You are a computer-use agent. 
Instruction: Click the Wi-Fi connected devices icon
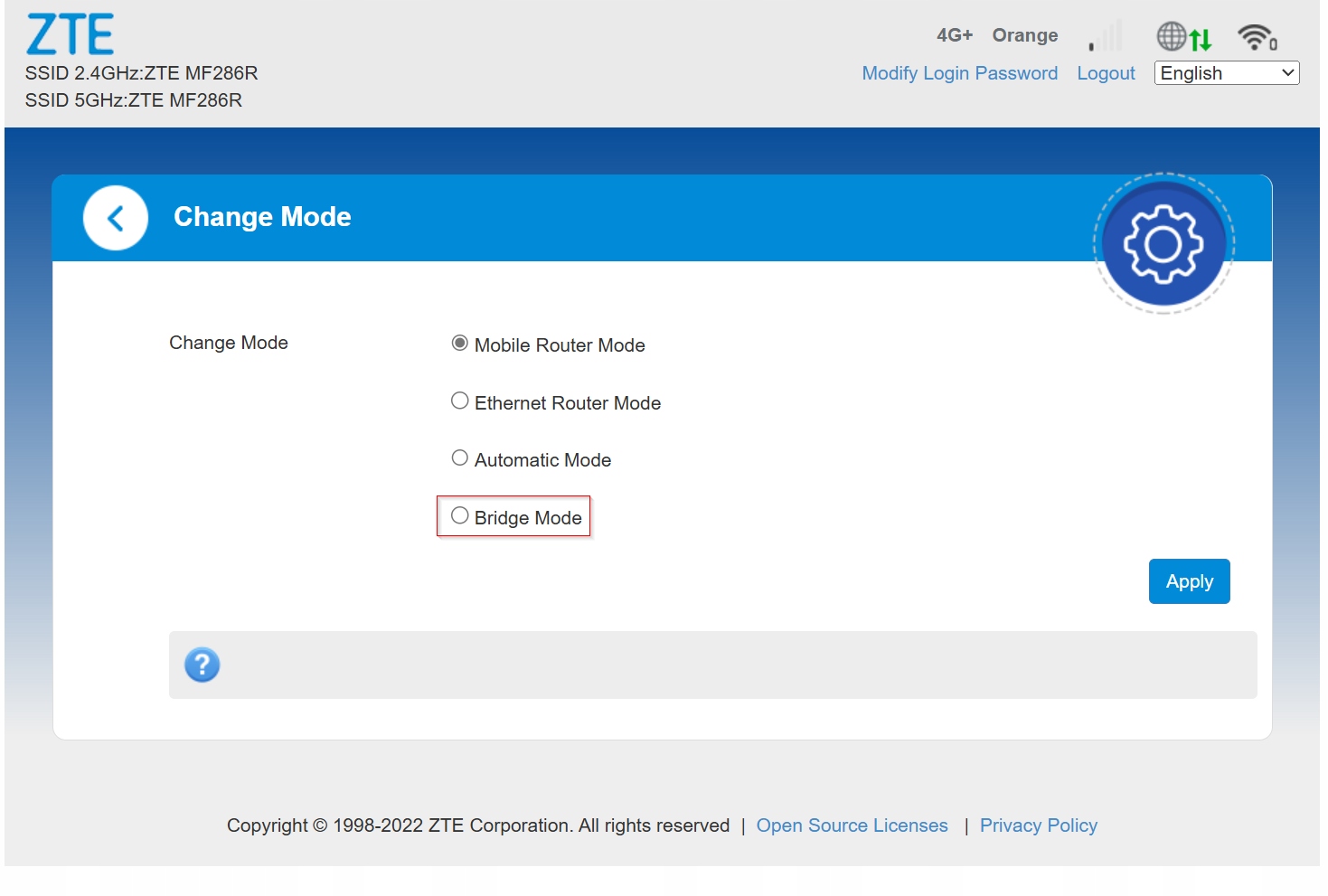coord(1257,37)
